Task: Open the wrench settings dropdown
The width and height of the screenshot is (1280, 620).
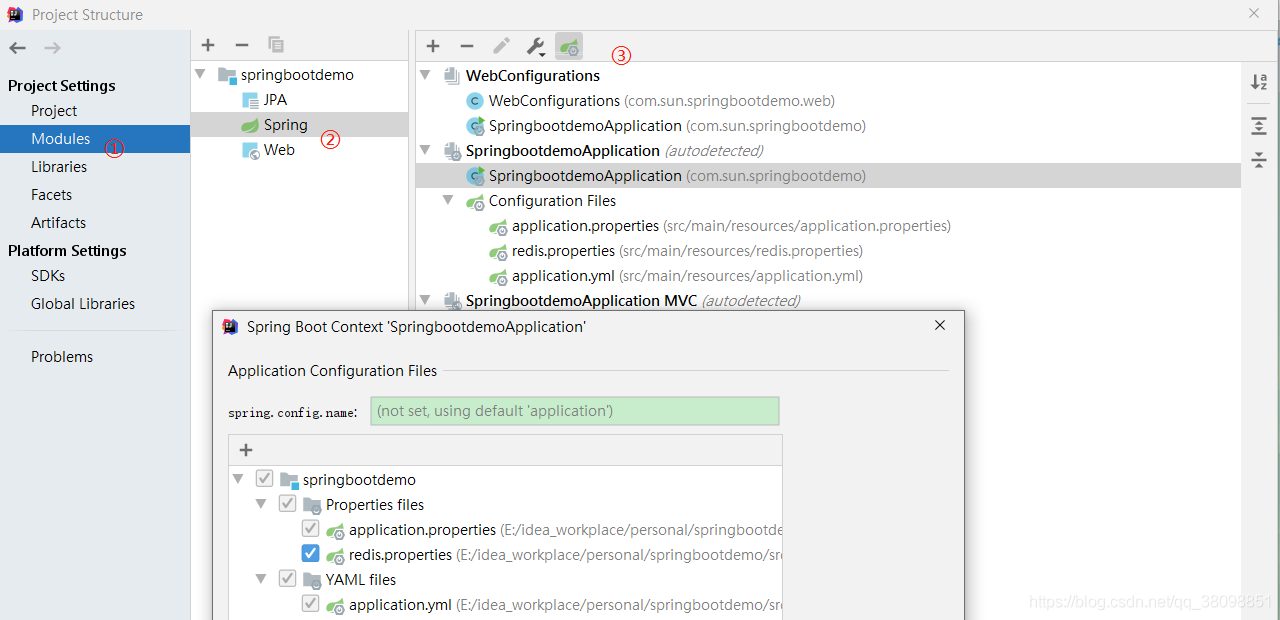Action: (x=536, y=46)
